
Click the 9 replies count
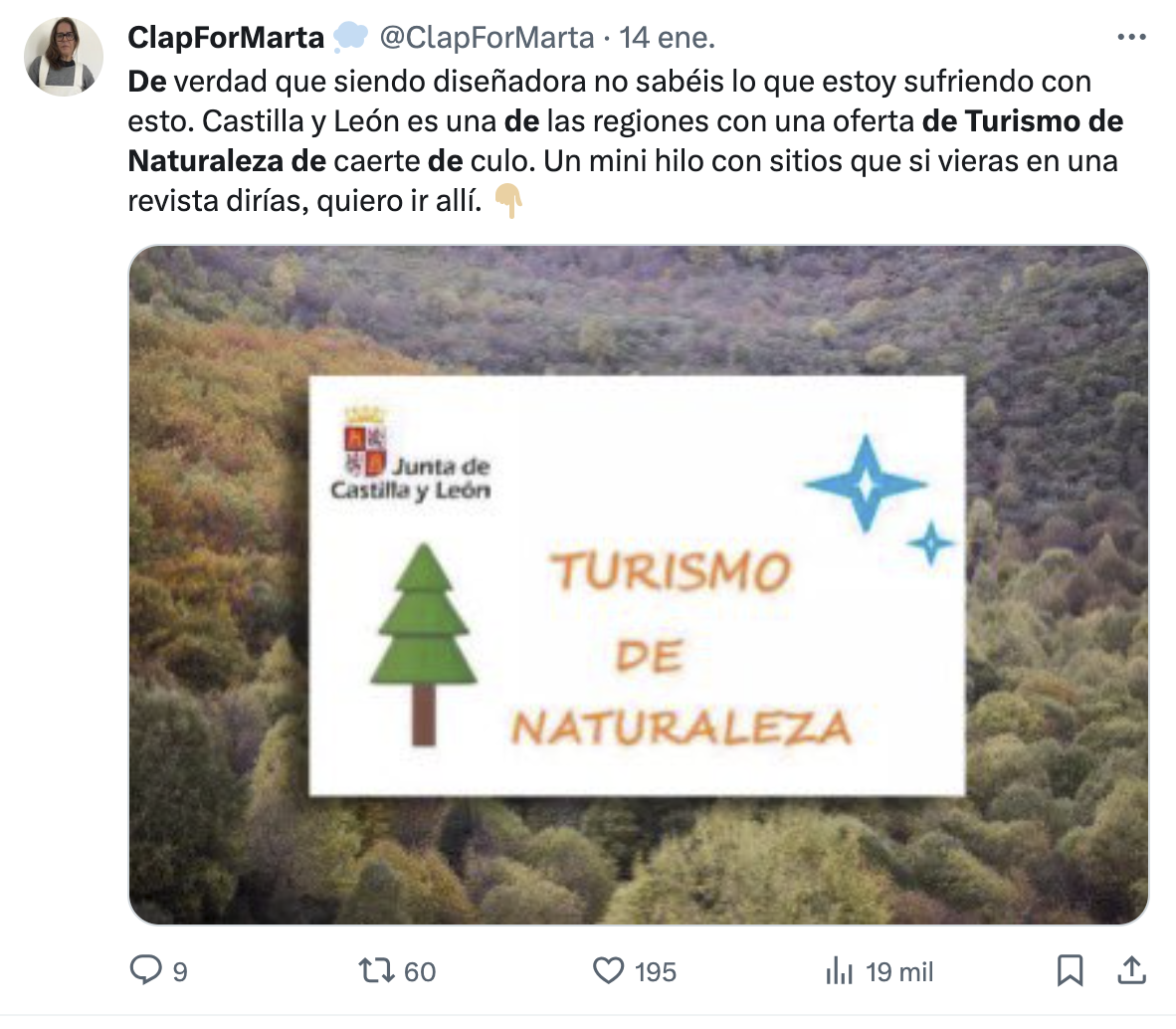click(180, 972)
